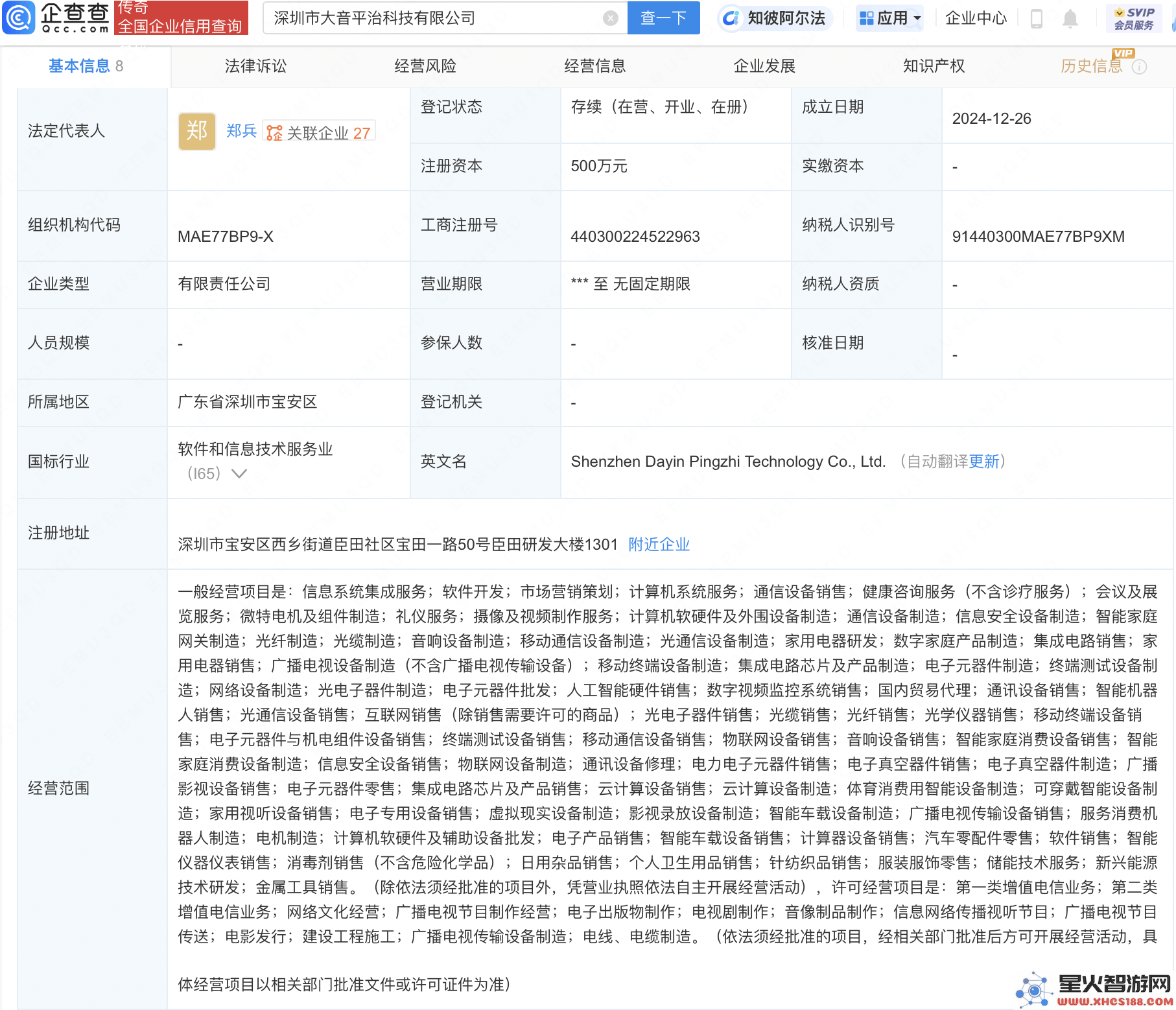The width and height of the screenshot is (1176, 1010).
Task: Switch to 经营风险 tab
Action: [425, 66]
